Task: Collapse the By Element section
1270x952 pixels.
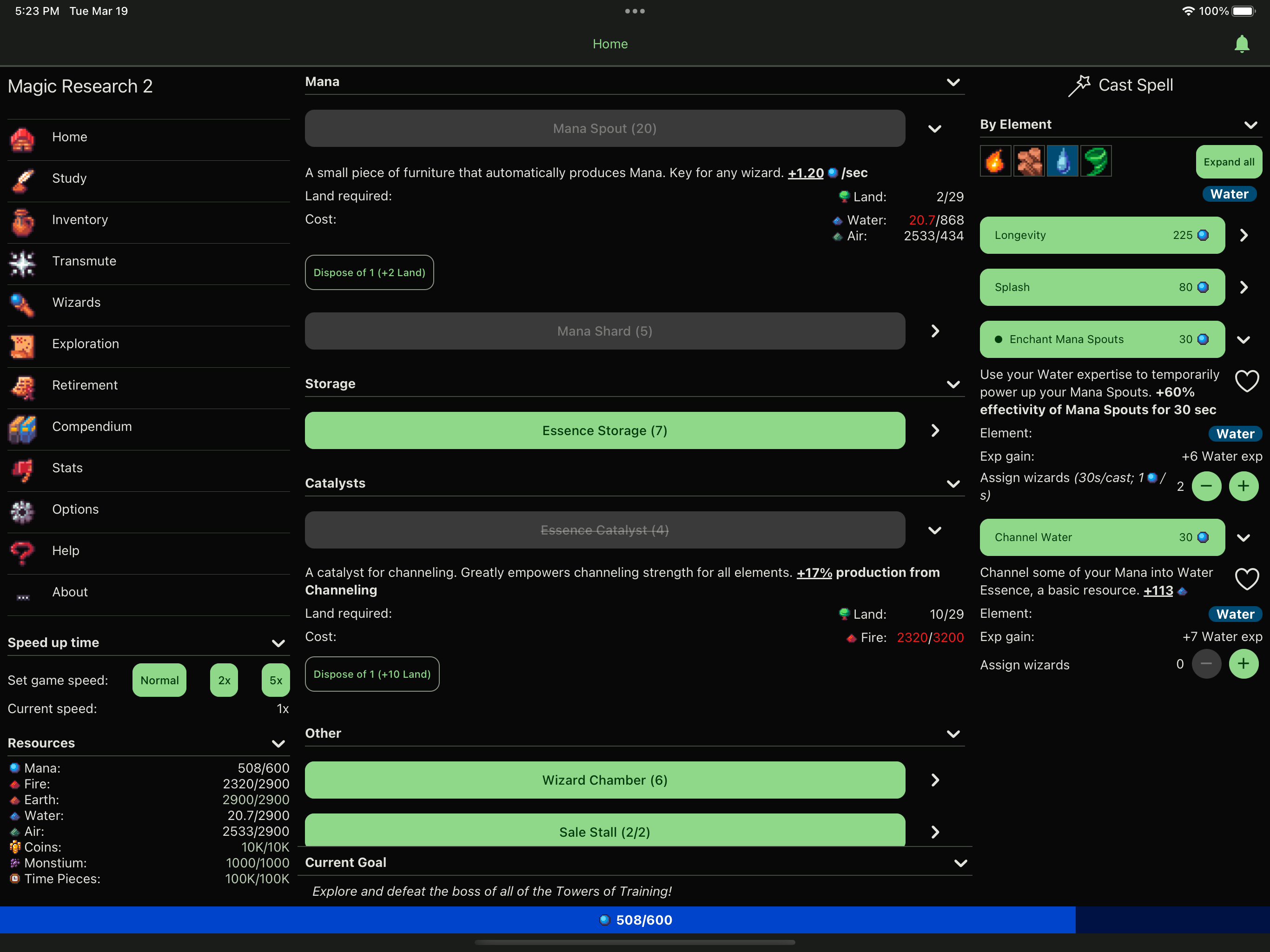Action: click(x=1250, y=125)
